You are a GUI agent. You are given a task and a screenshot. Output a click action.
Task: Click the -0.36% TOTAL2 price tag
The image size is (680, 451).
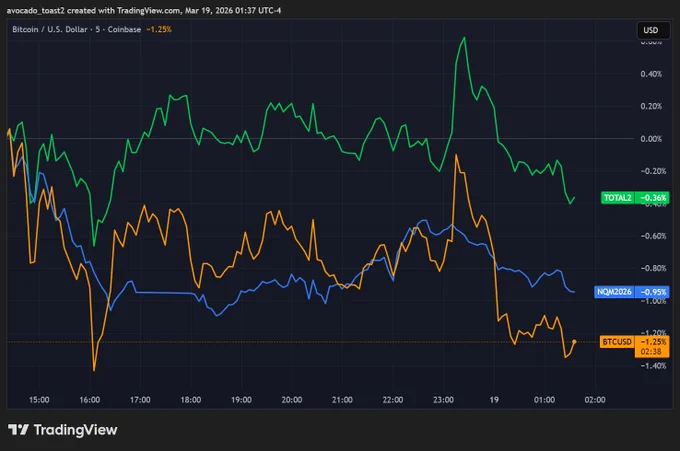tap(653, 198)
